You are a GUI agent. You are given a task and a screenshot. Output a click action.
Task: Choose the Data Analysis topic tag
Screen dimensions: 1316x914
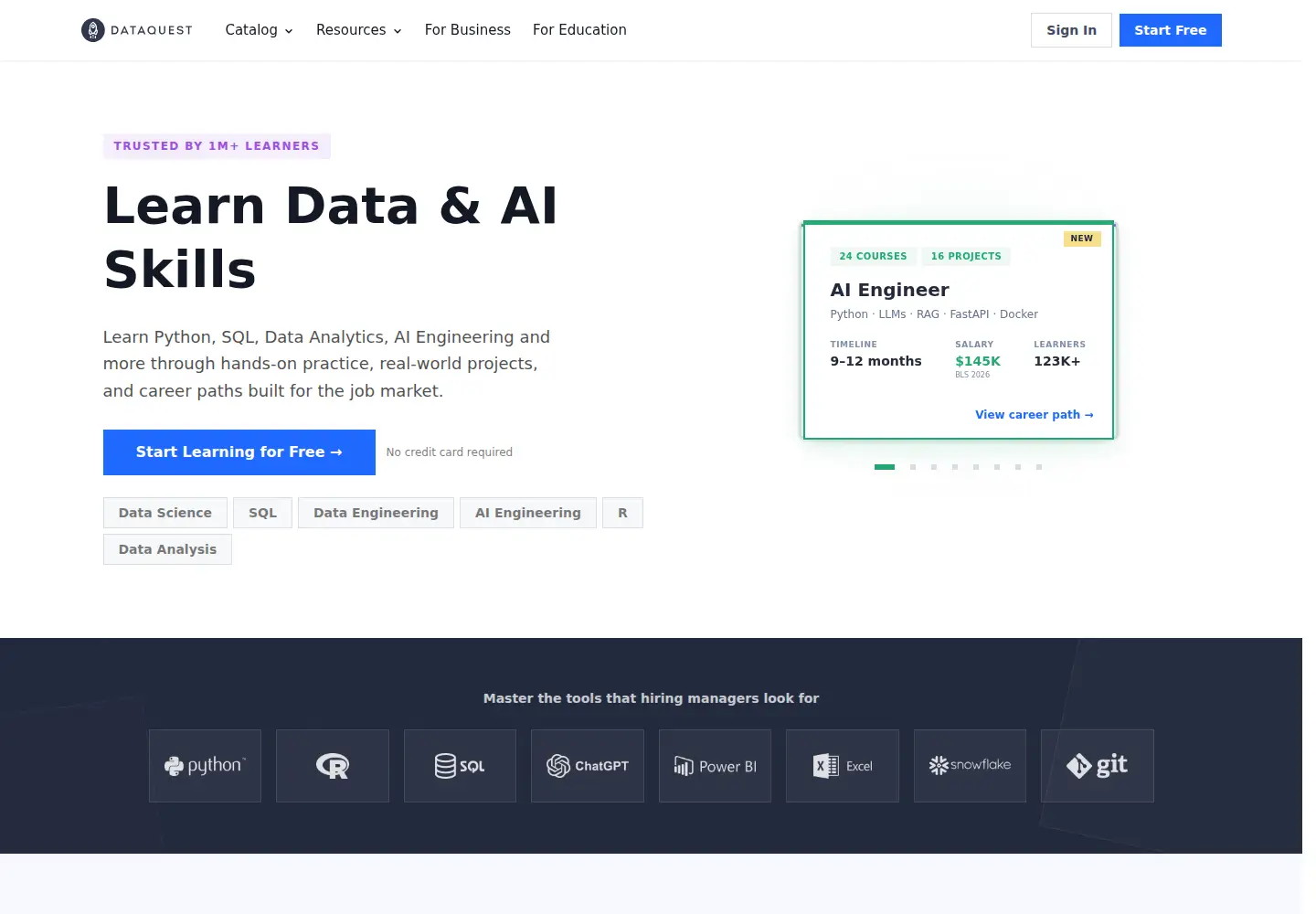167,549
